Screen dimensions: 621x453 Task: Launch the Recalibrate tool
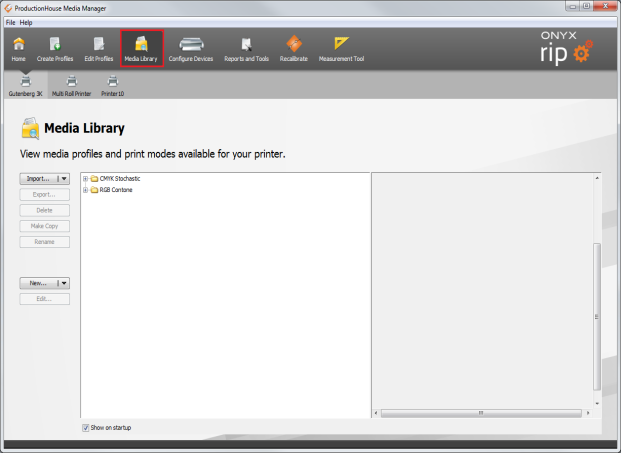[293, 49]
